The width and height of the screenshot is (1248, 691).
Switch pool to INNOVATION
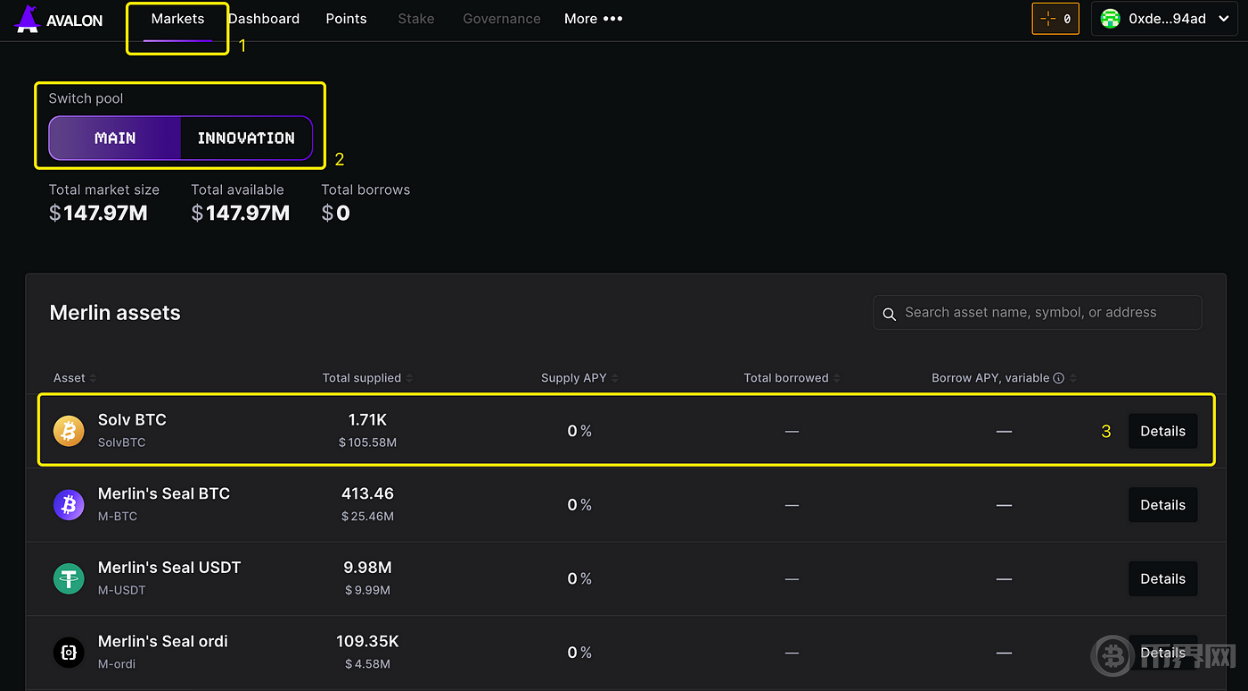pyautogui.click(x=246, y=138)
